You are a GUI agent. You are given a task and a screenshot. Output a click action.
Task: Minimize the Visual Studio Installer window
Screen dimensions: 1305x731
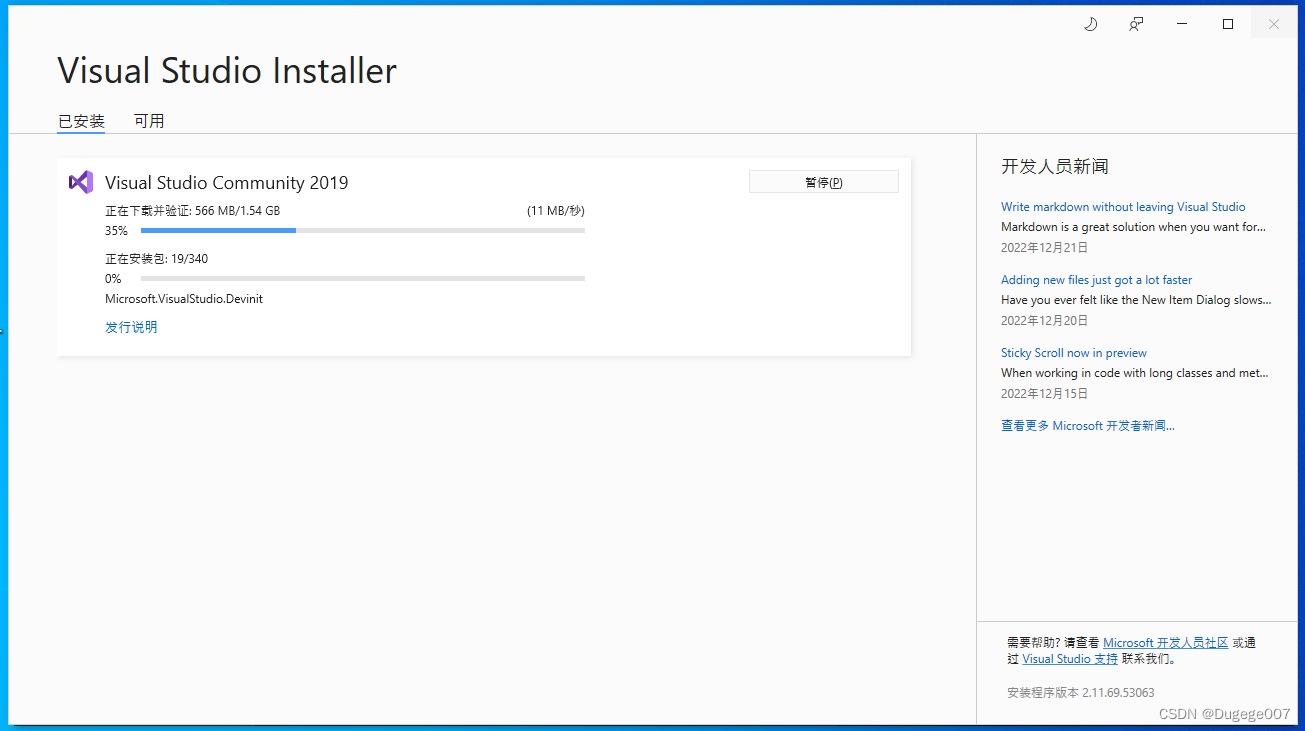pyautogui.click(x=1182, y=24)
